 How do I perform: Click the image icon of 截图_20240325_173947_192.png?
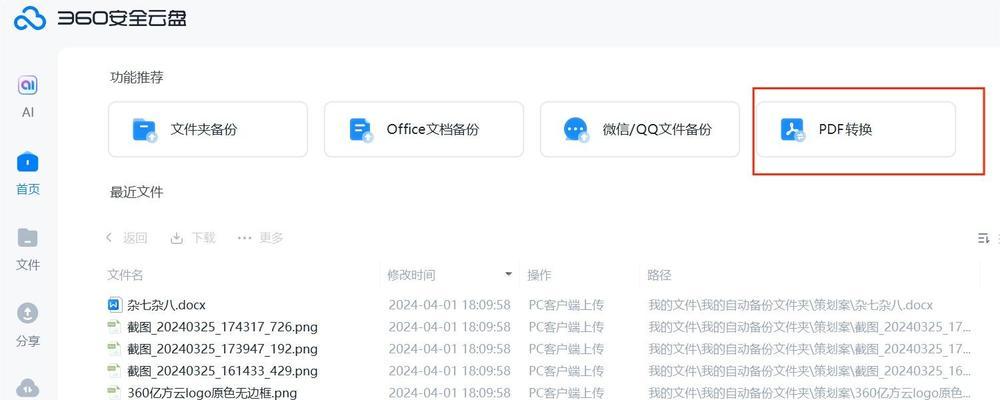[114, 349]
